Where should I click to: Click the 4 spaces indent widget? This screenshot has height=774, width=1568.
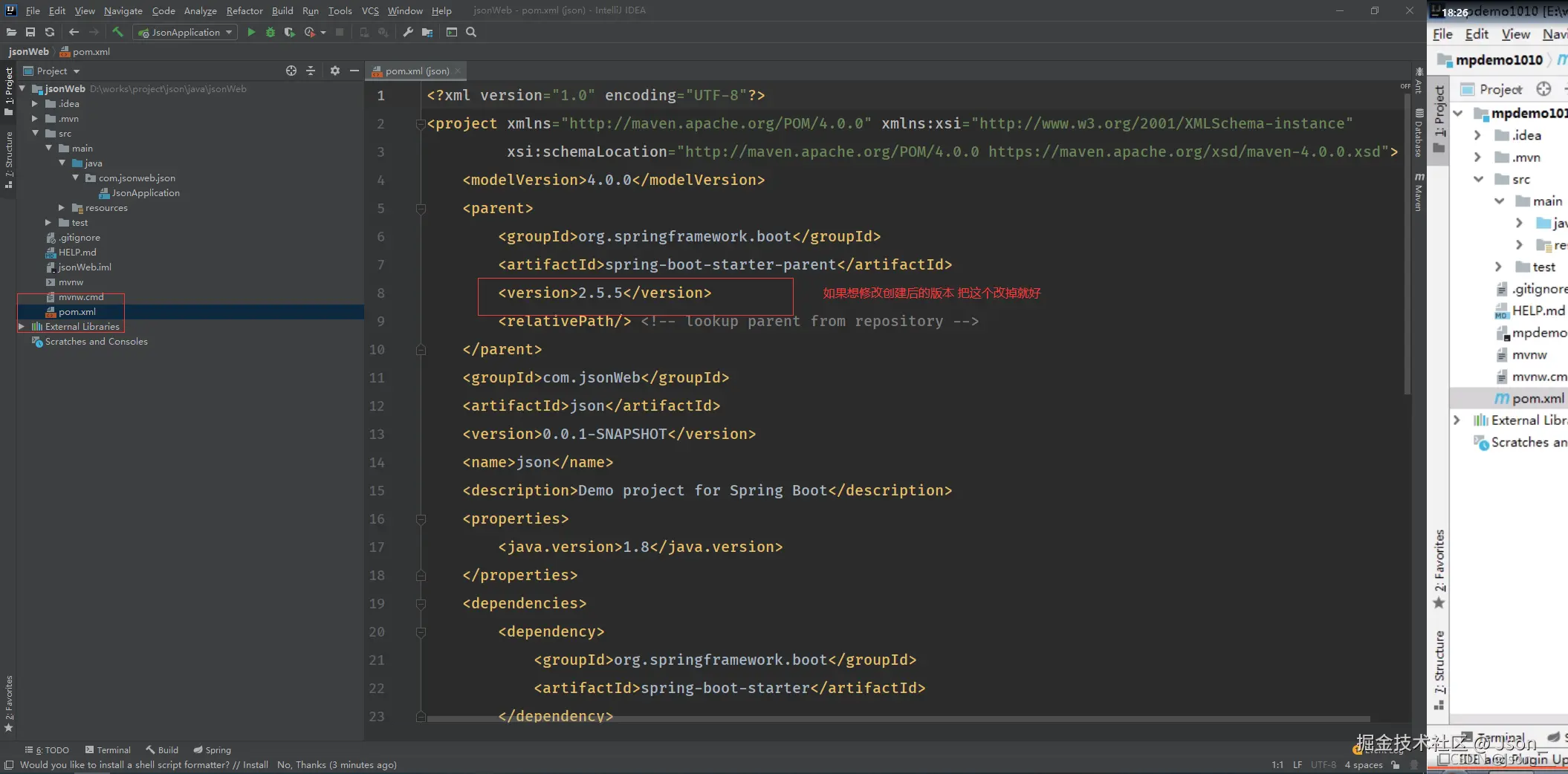tap(1363, 764)
